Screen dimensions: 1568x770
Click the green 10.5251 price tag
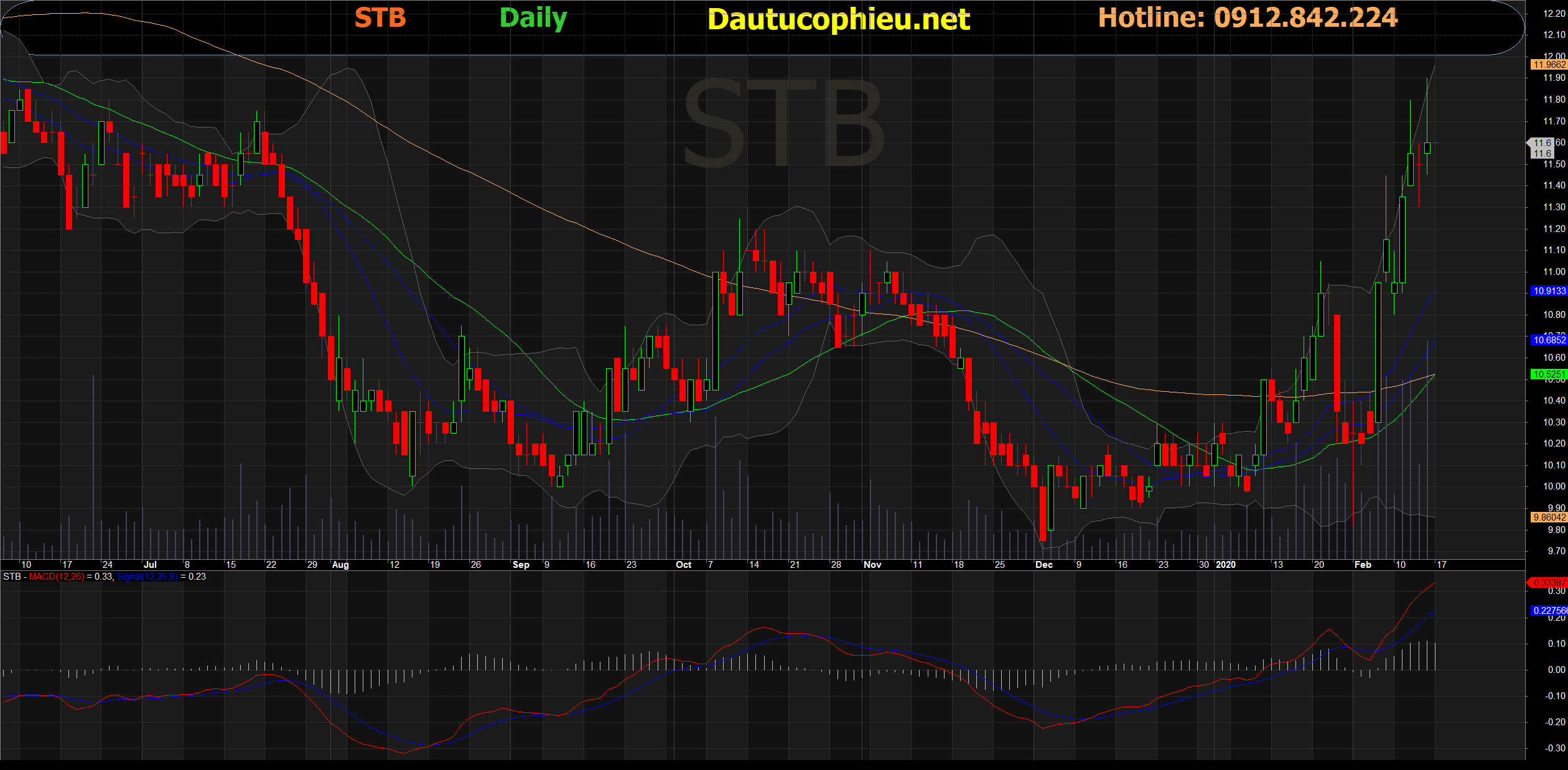[1549, 374]
